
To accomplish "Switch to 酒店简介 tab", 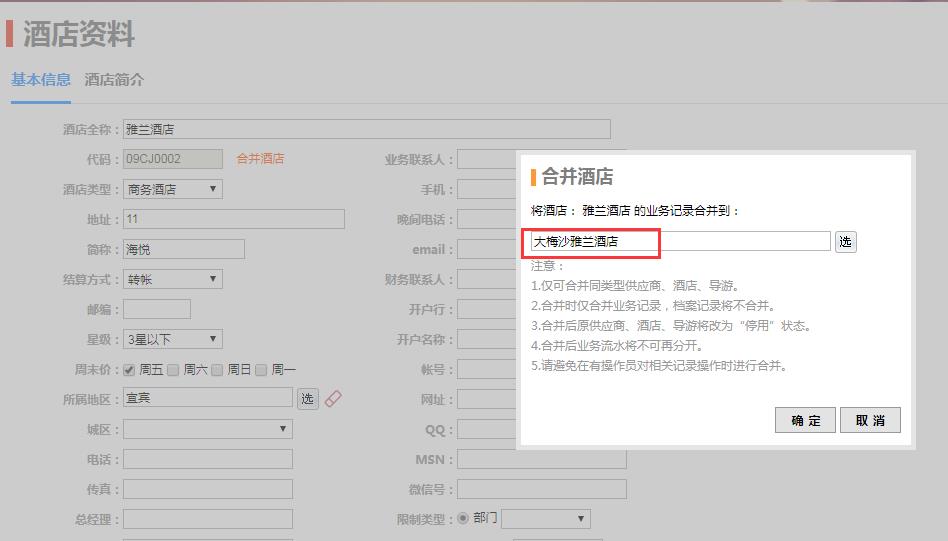I will click(114, 80).
